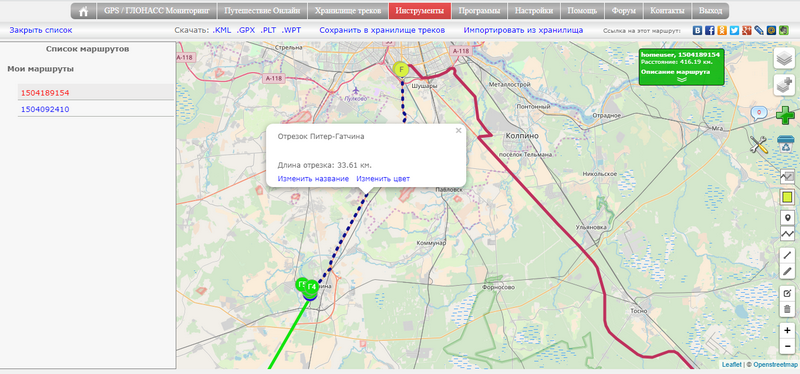The width and height of the screenshot is (800, 374).
Task: Expand the route description panel
Action: [x=682, y=79]
